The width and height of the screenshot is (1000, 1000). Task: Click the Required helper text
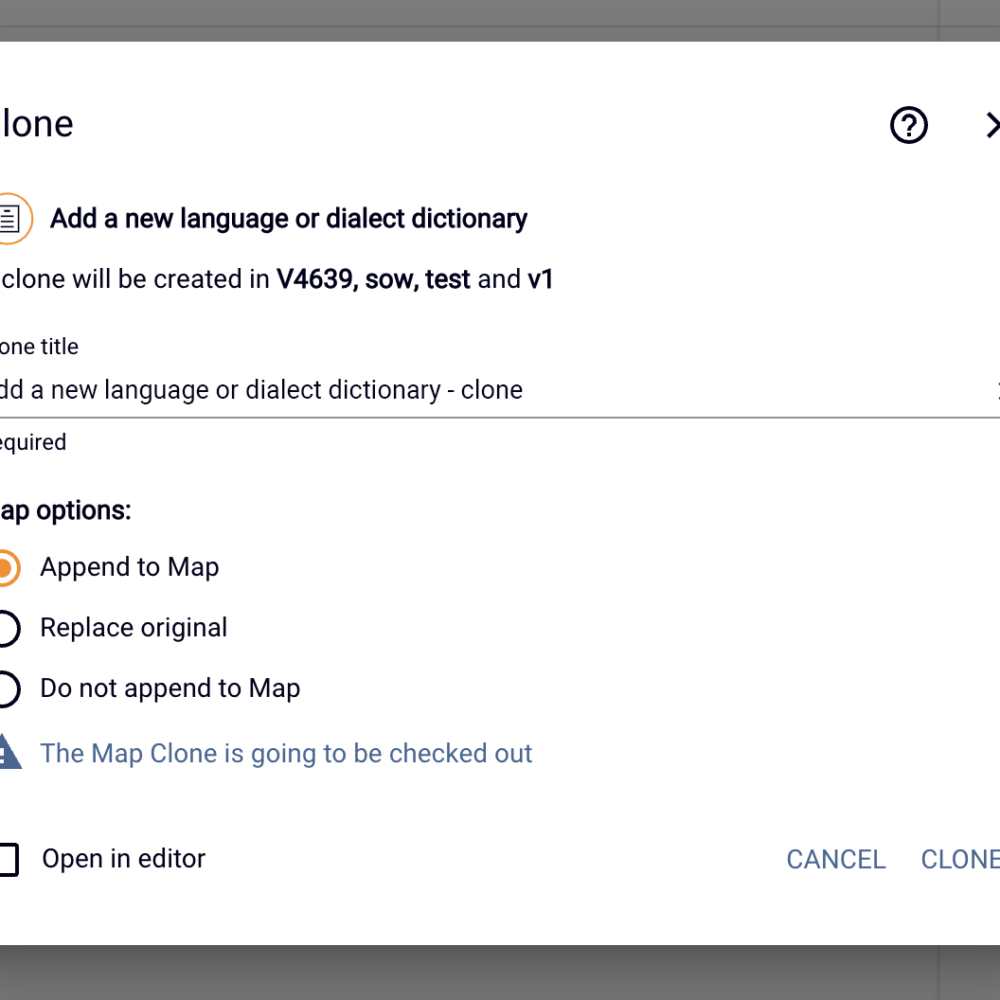pyautogui.click(x=33, y=442)
